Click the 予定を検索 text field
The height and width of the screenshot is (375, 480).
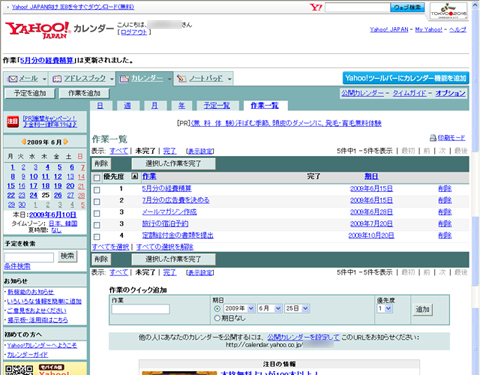pos(29,257)
